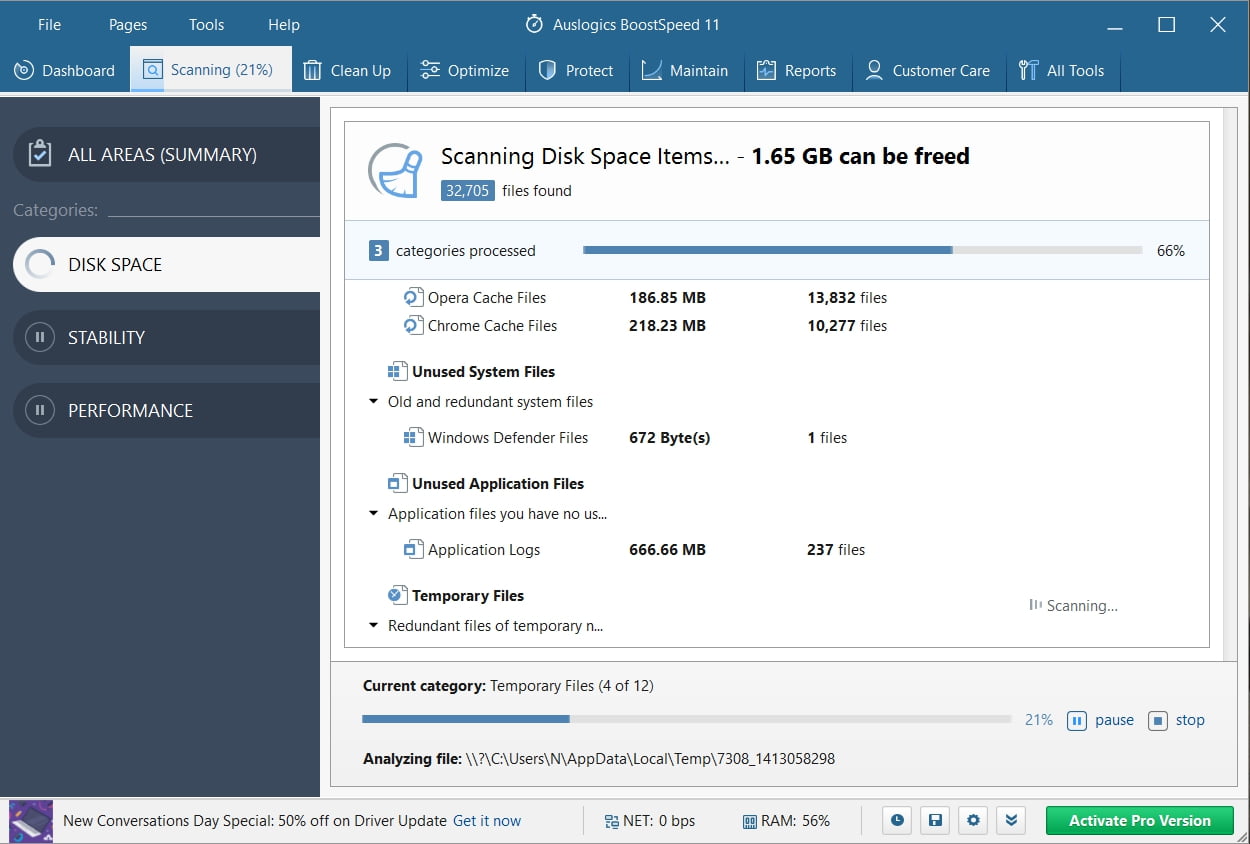Click the Windows Defender Files icon
Image resolution: width=1250 pixels, height=844 pixels.
coord(412,437)
